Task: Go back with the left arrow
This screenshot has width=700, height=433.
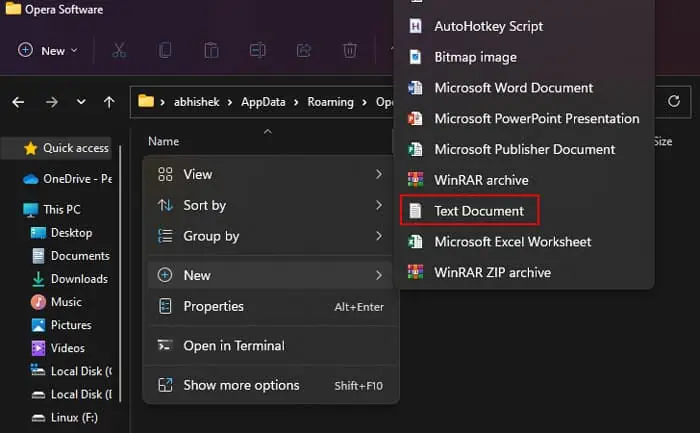Action: point(18,102)
